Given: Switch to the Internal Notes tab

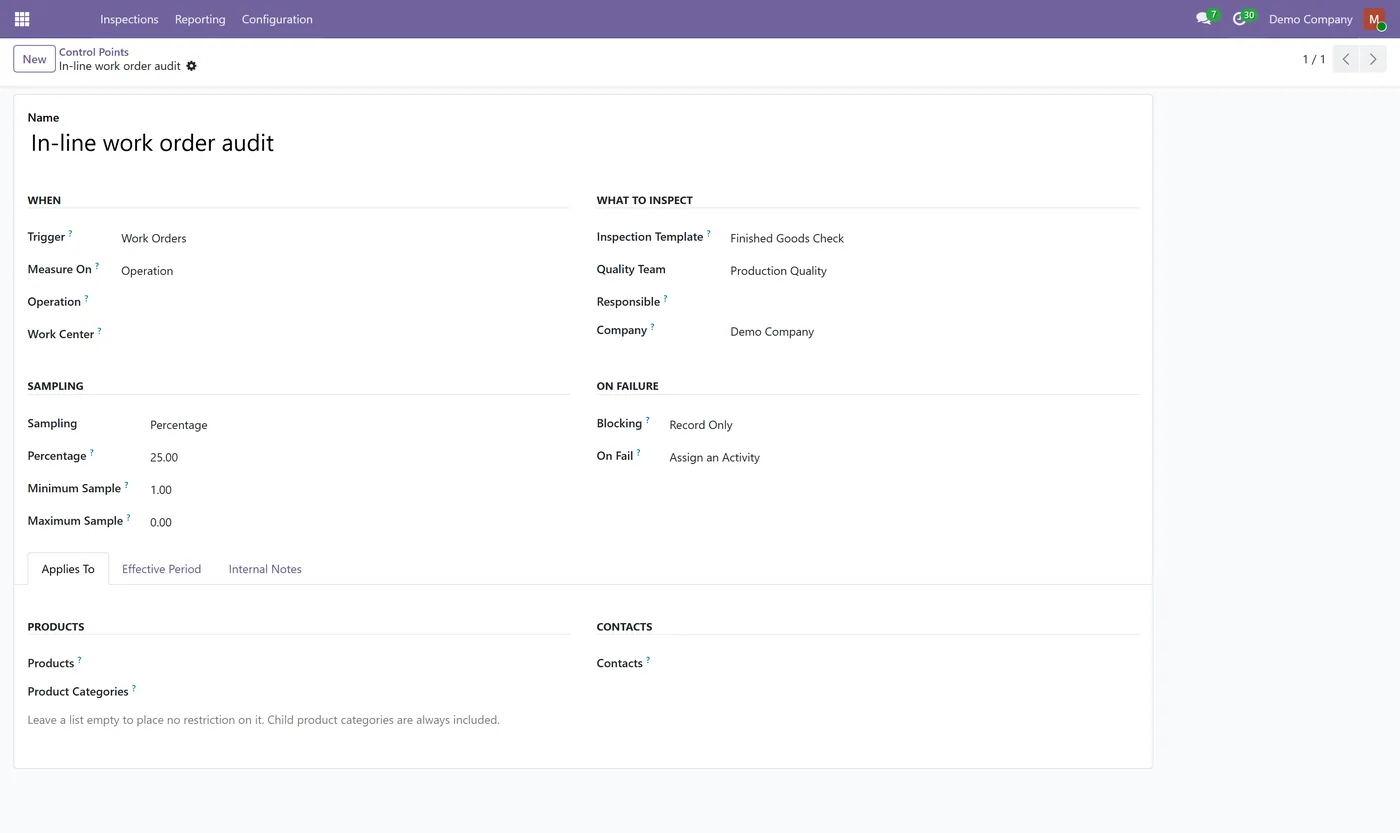Looking at the screenshot, I should [x=265, y=569].
